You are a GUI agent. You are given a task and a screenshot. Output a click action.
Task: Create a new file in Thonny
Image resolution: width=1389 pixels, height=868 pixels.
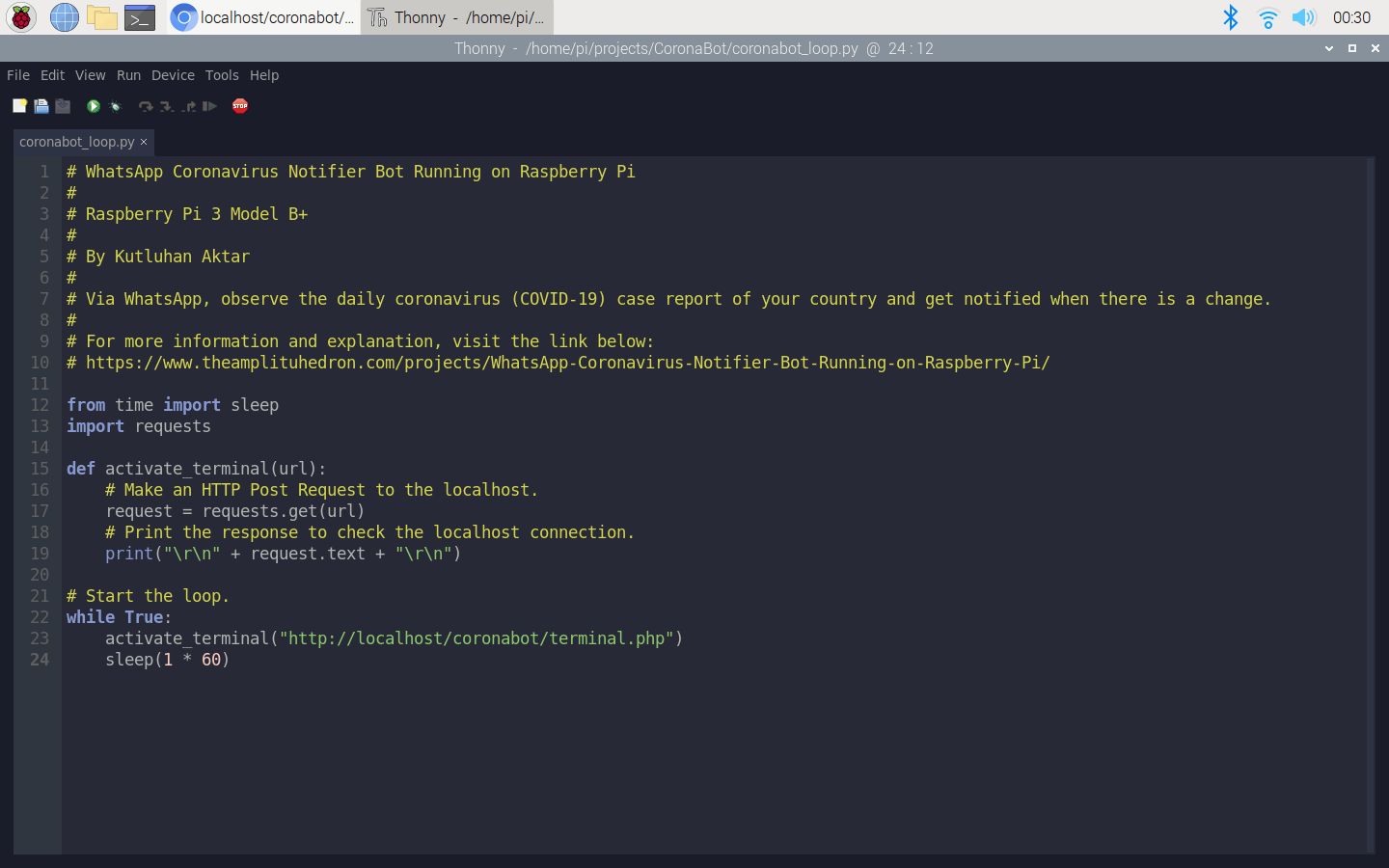19,106
